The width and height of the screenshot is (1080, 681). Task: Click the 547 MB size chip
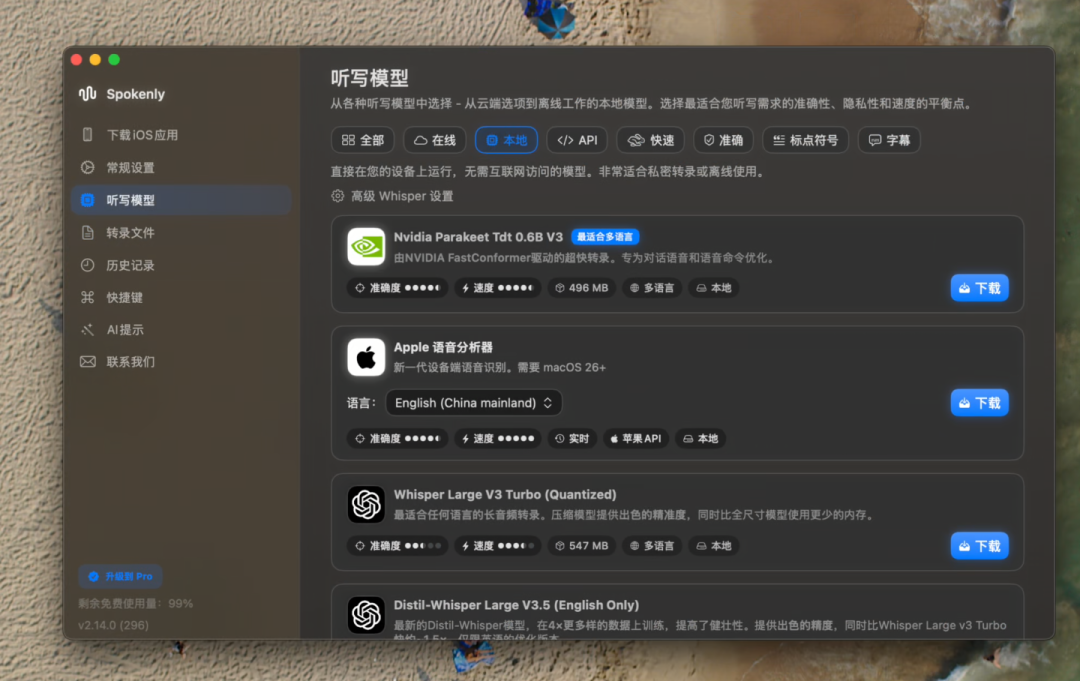pyautogui.click(x=581, y=546)
